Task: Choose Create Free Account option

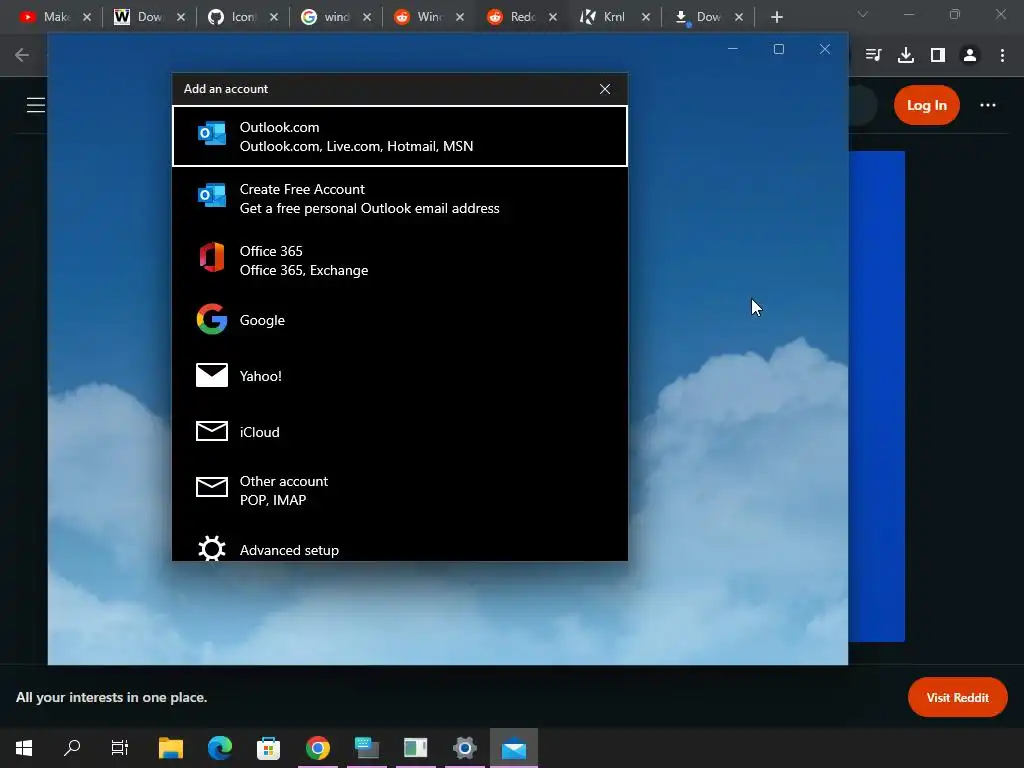Action: [x=400, y=199]
